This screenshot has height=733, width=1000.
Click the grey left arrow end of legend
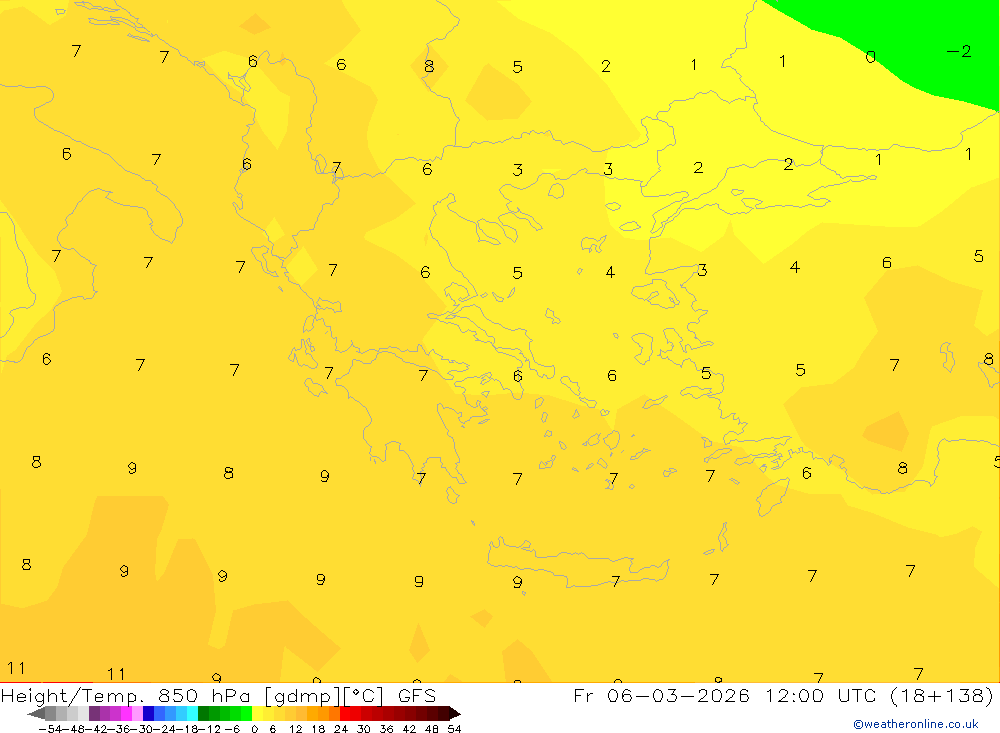(x=36, y=713)
